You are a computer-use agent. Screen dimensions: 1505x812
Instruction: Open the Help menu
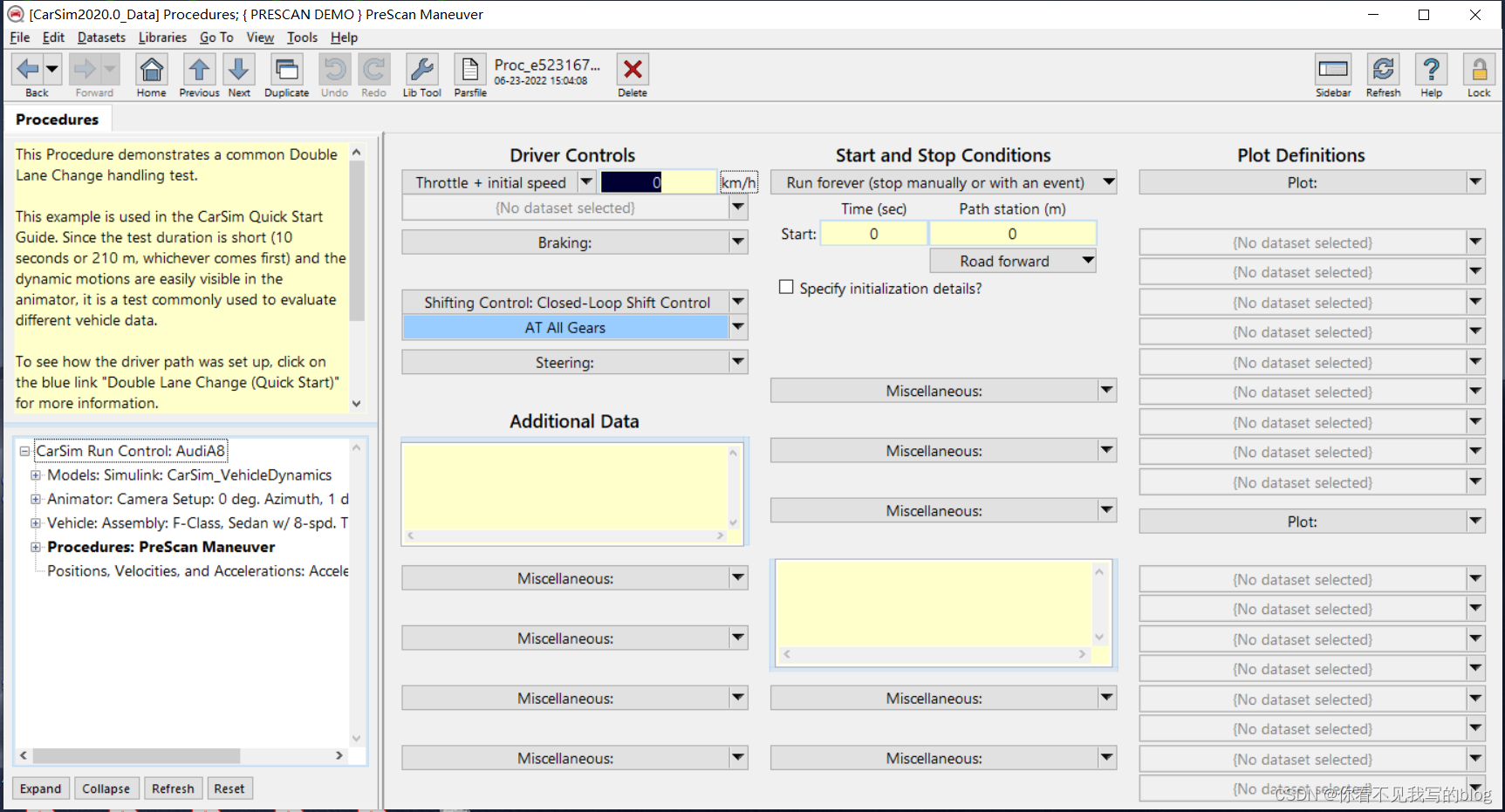click(x=344, y=38)
